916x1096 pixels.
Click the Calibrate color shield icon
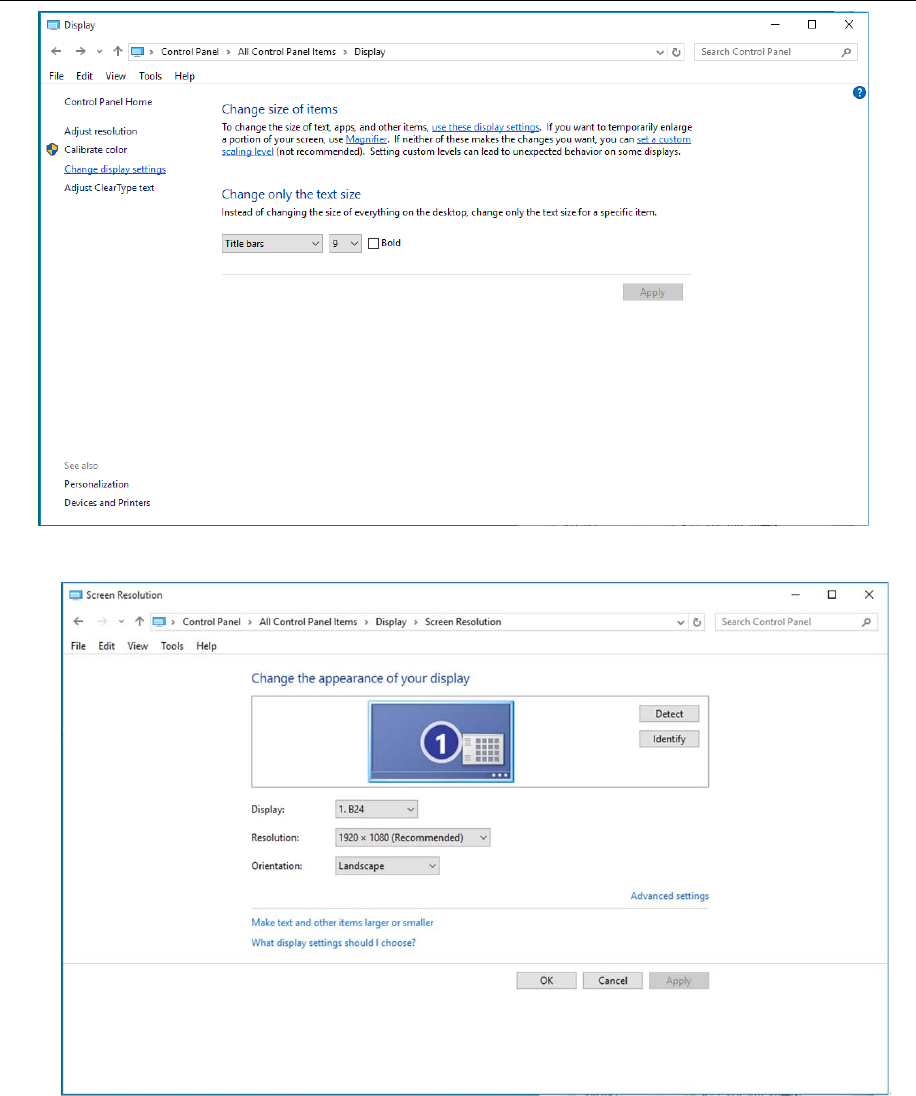coord(52,149)
